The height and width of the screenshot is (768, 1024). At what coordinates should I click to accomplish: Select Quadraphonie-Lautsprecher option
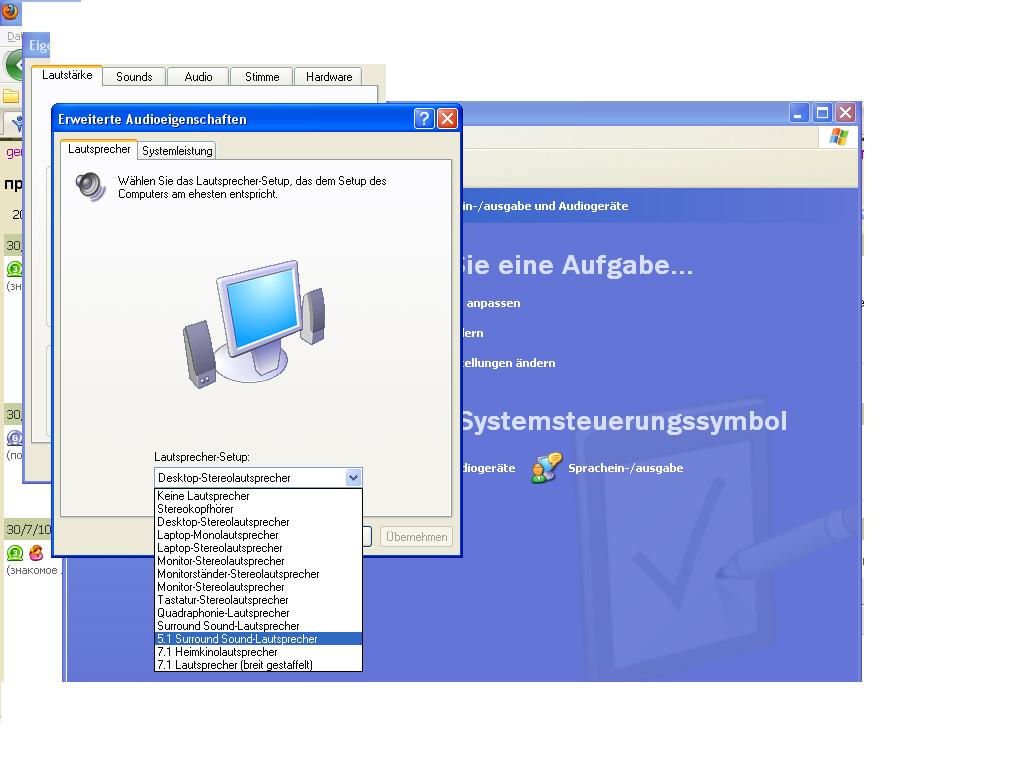click(x=258, y=613)
